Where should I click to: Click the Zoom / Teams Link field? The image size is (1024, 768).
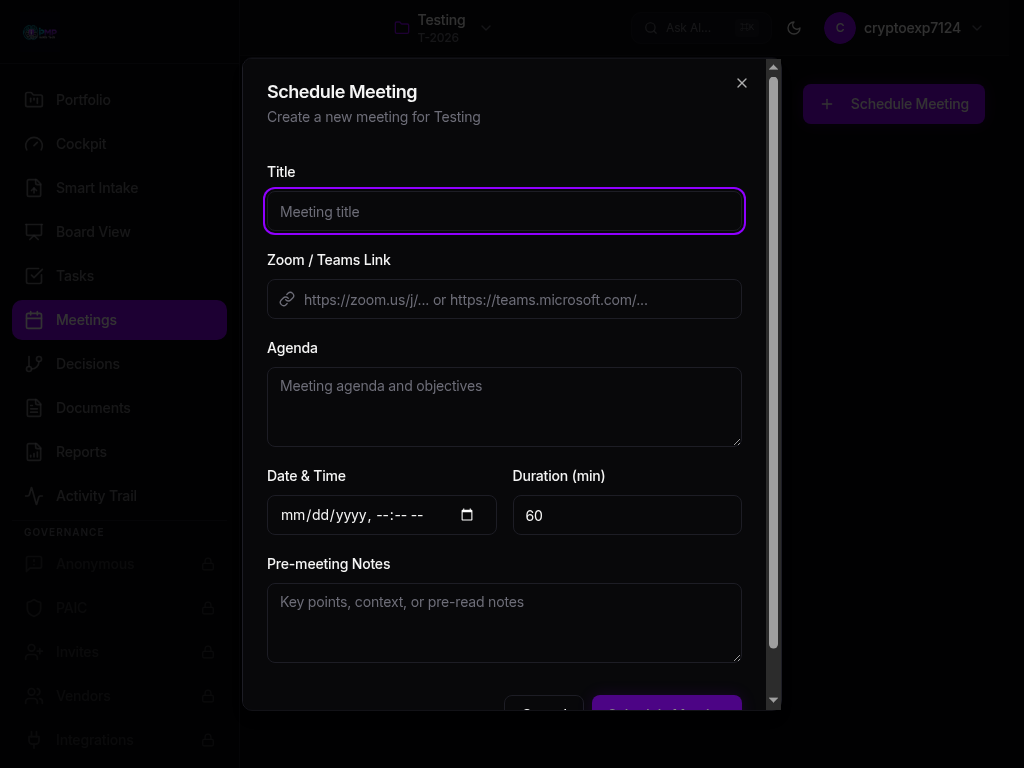tap(504, 299)
